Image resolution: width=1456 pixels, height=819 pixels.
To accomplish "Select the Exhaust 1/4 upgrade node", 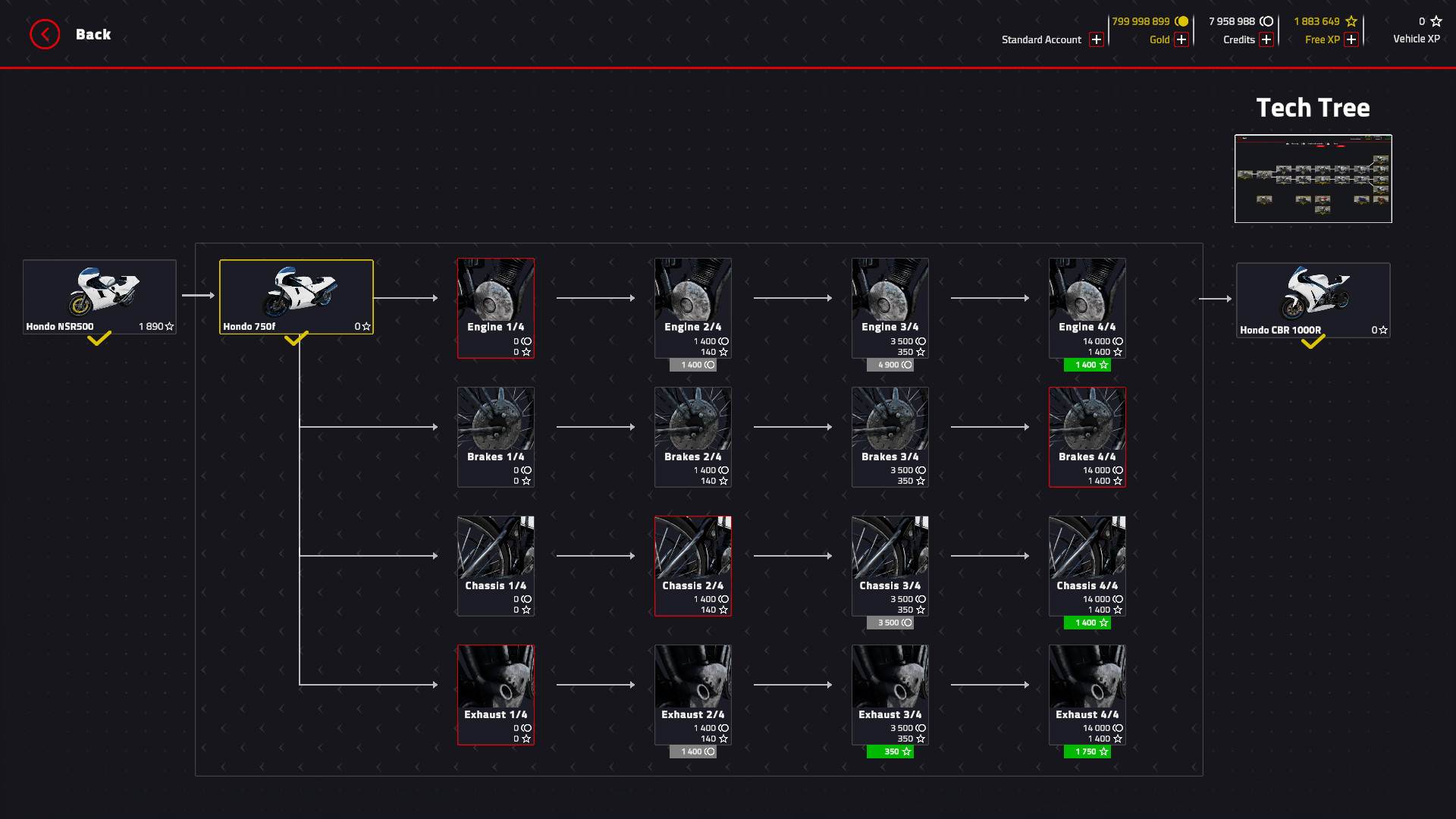I will tap(495, 694).
